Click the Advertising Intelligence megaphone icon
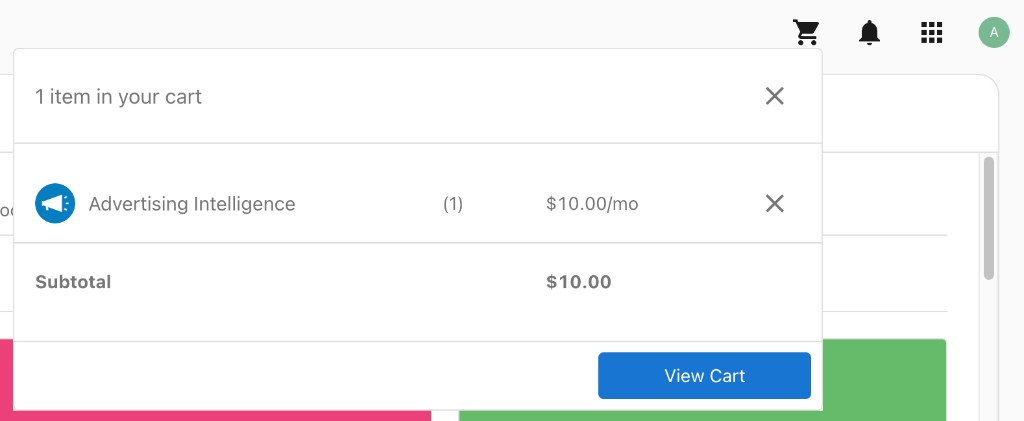The width and height of the screenshot is (1024, 421). (55, 204)
